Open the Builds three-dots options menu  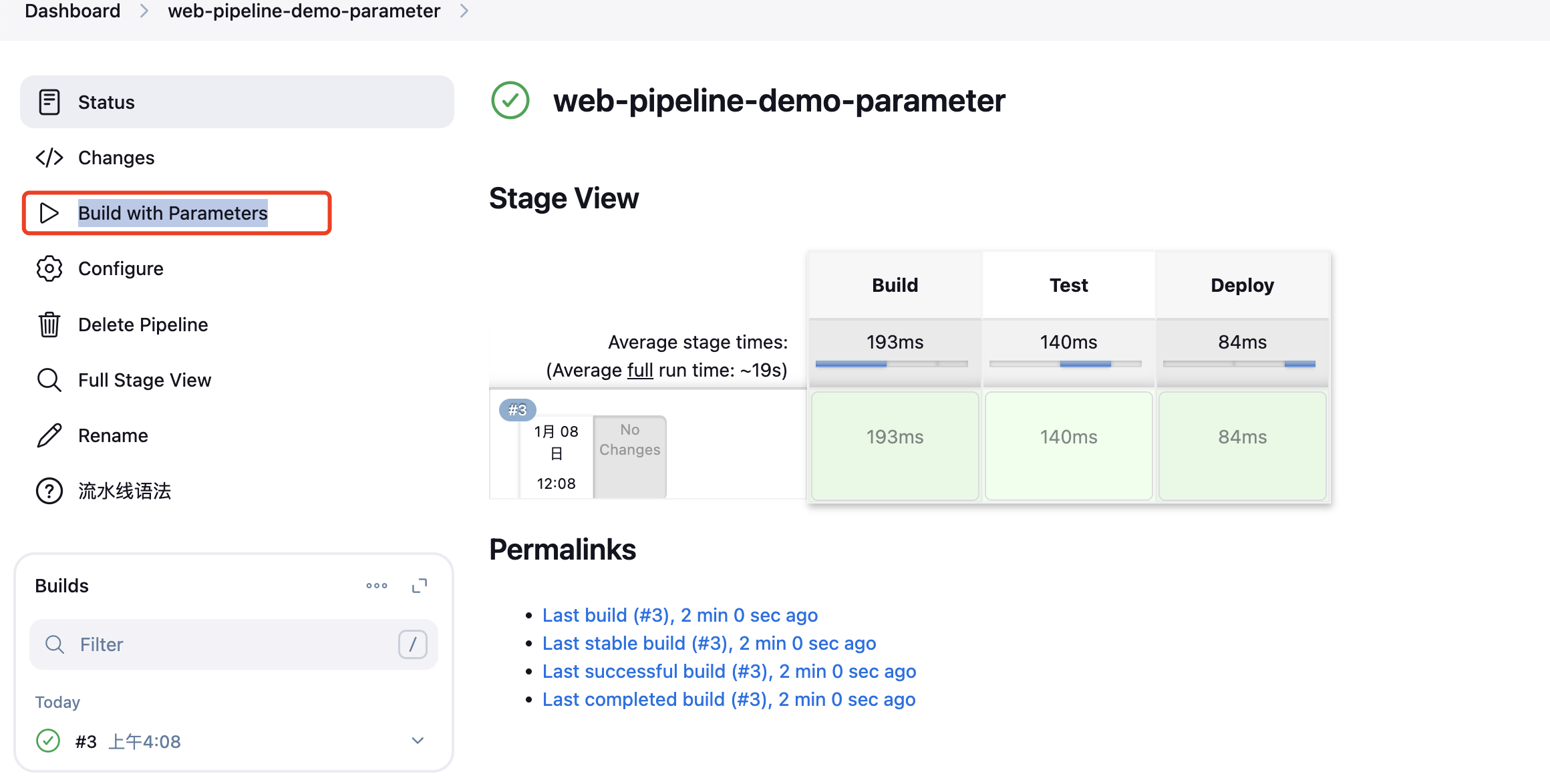(377, 586)
